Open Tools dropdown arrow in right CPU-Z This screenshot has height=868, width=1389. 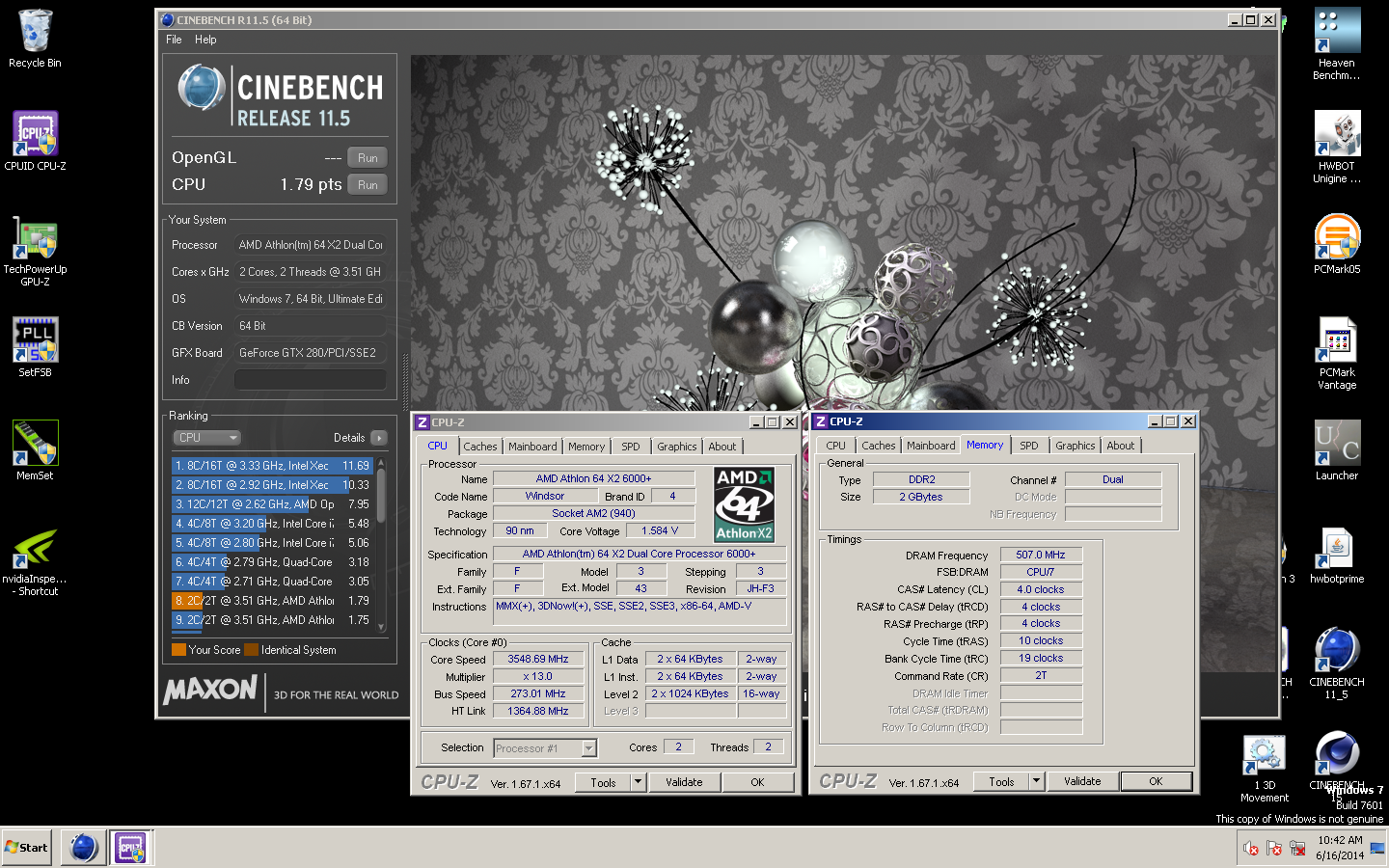(x=1036, y=782)
